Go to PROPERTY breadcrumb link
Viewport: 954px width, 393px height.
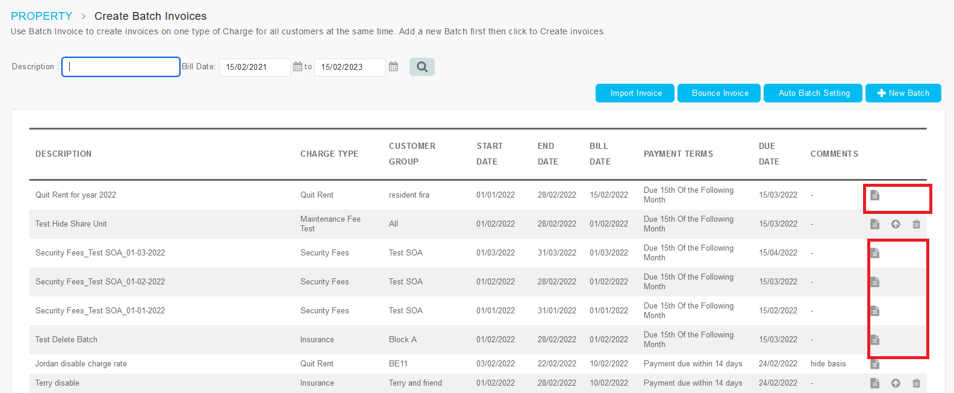click(x=41, y=16)
